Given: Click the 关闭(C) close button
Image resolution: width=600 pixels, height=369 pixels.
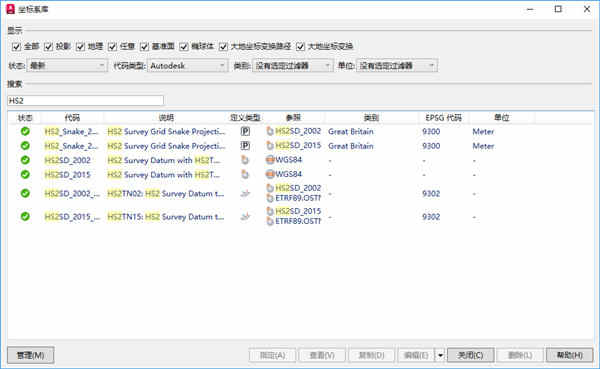Looking at the screenshot, I should (x=470, y=355).
